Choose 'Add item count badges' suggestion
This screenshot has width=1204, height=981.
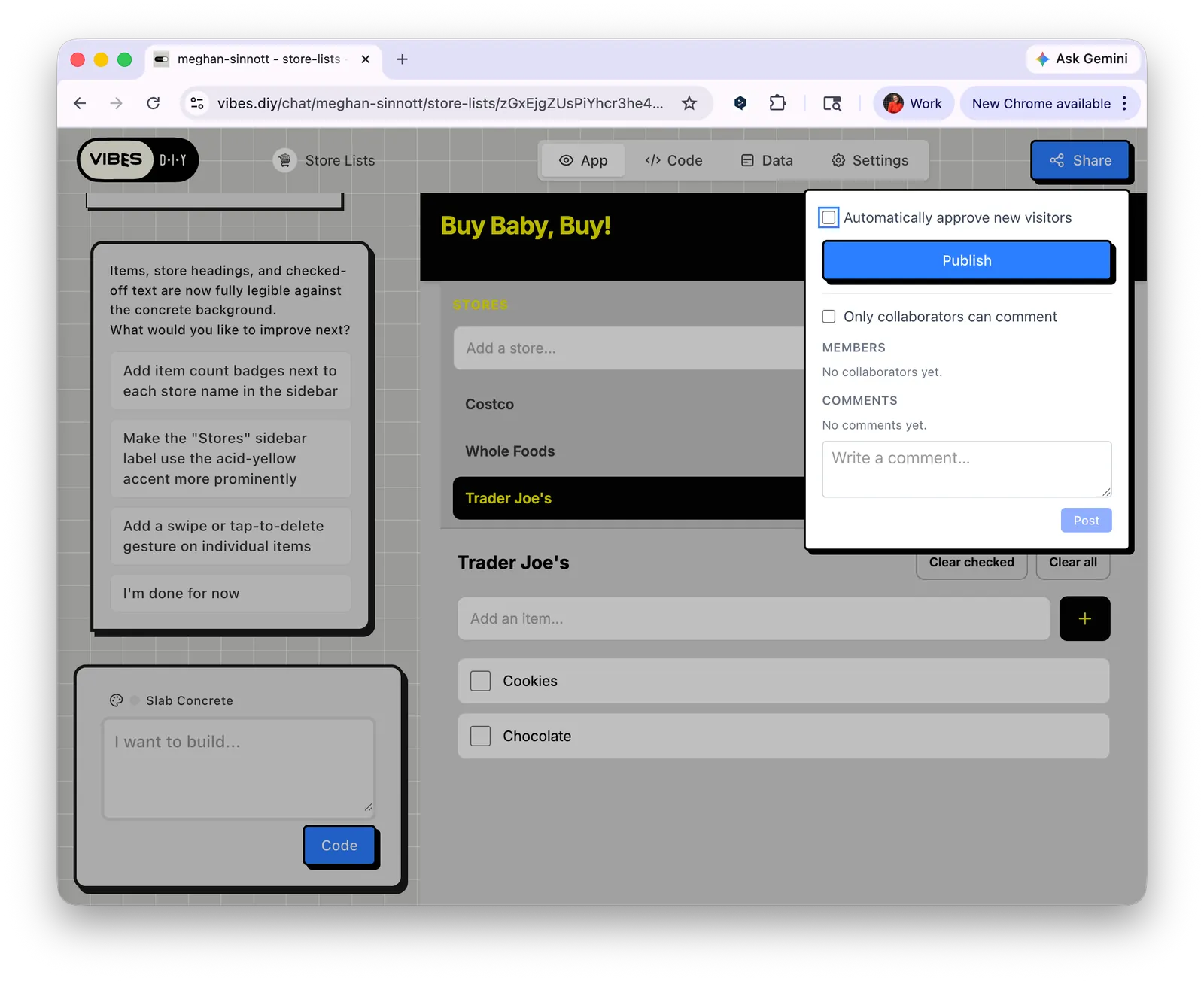click(230, 381)
